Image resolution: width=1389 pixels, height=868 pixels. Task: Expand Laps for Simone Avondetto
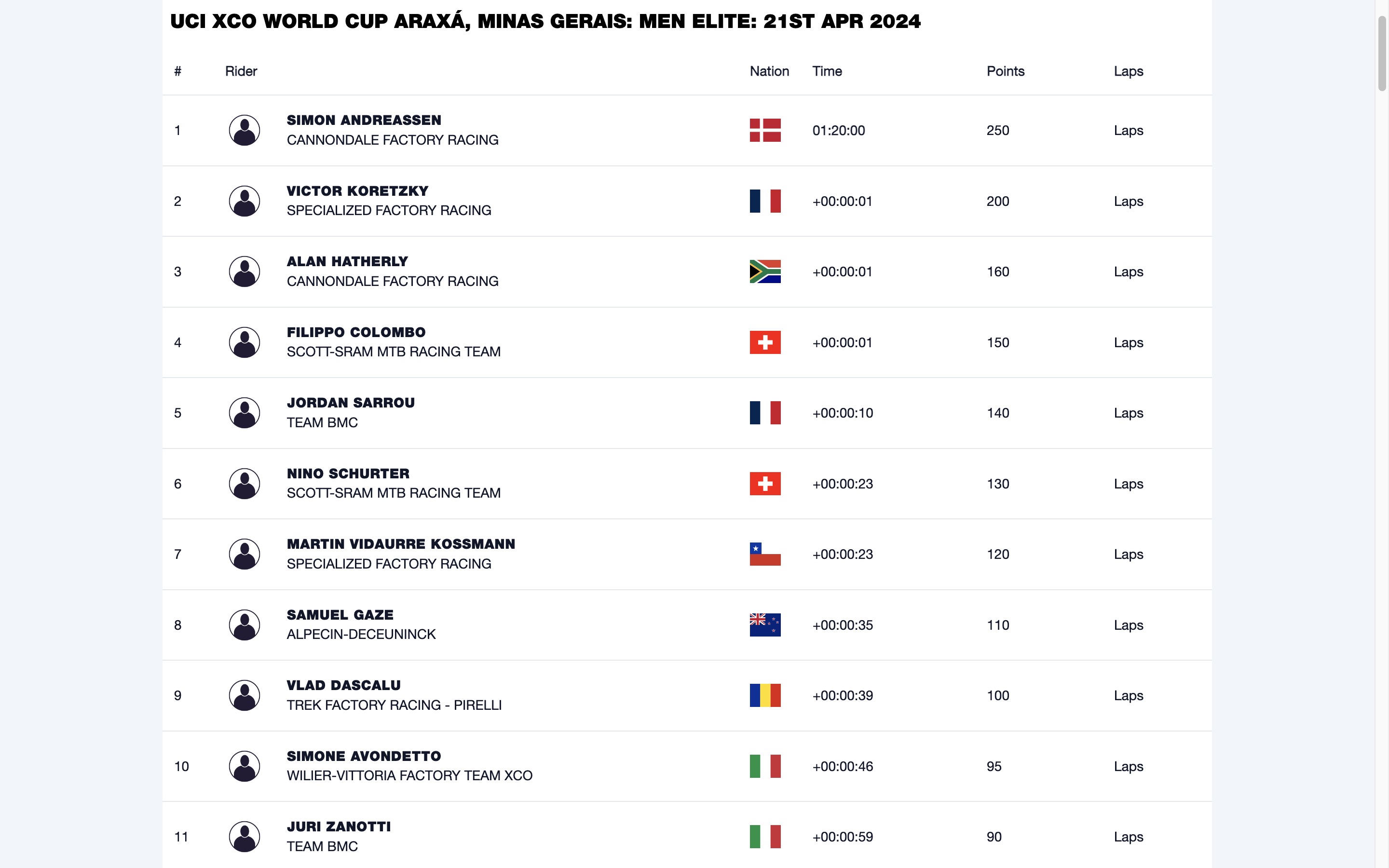(x=1128, y=766)
